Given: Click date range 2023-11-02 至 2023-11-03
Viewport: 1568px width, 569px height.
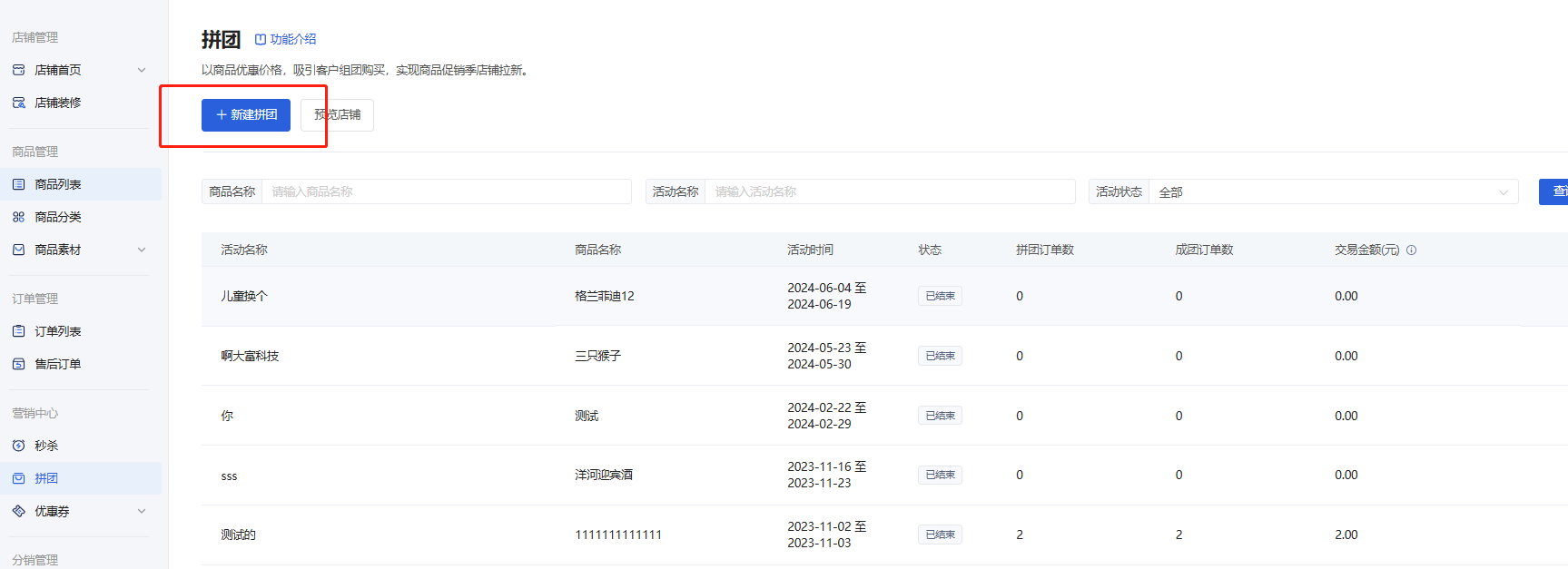Looking at the screenshot, I should [826, 535].
